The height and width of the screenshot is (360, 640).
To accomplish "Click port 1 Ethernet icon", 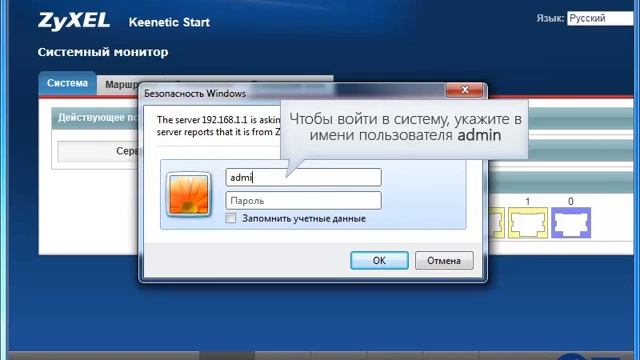I will (528, 223).
